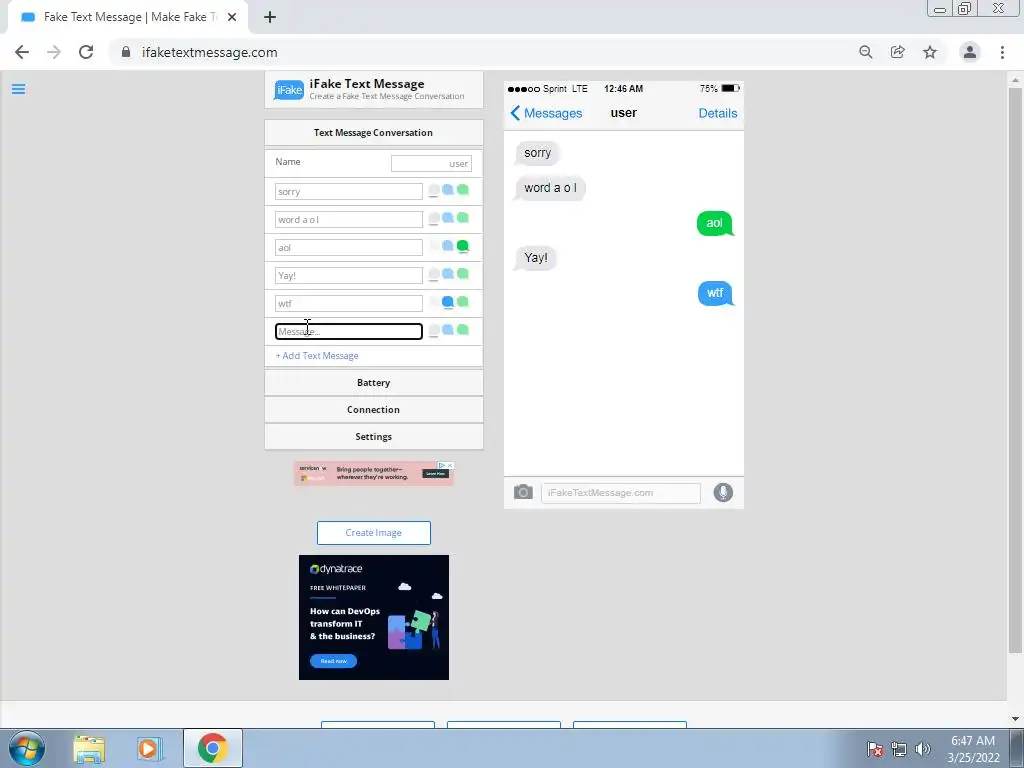Set 'sorry' message to gray received bubble
This screenshot has height=768, width=1024.
[434, 191]
